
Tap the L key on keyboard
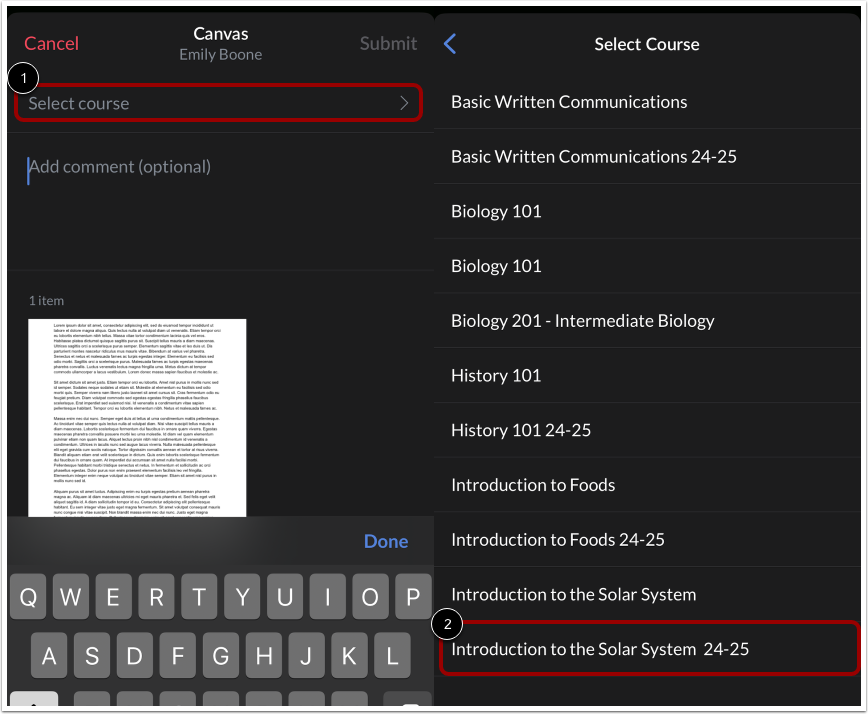(x=392, y=656)
